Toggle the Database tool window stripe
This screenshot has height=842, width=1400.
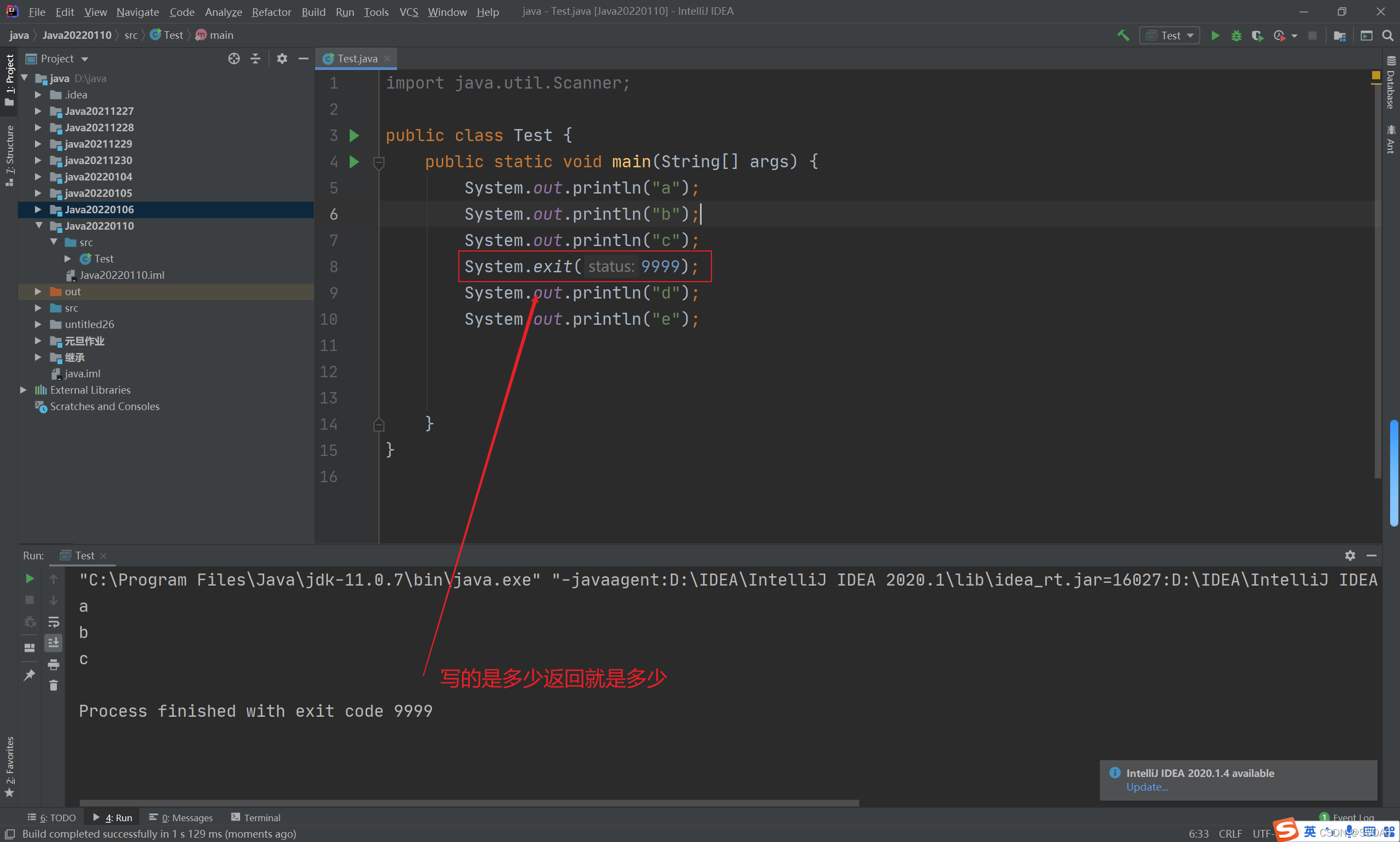click(x=1390, y=83)
